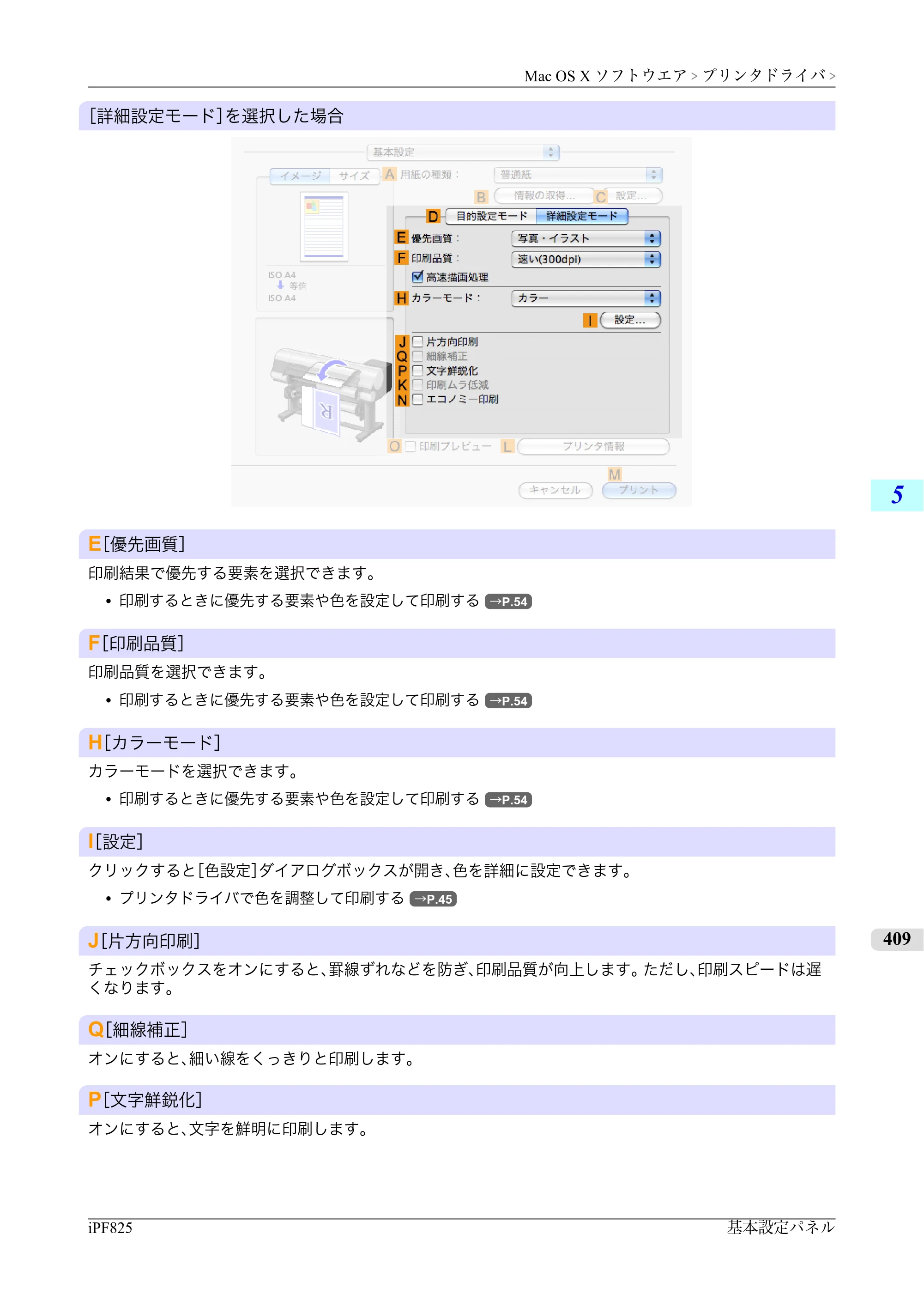This screenshot has width=924, height=1307.
Task: Enable the エコノミー印刷 checkbox
Action: [417, 399]
